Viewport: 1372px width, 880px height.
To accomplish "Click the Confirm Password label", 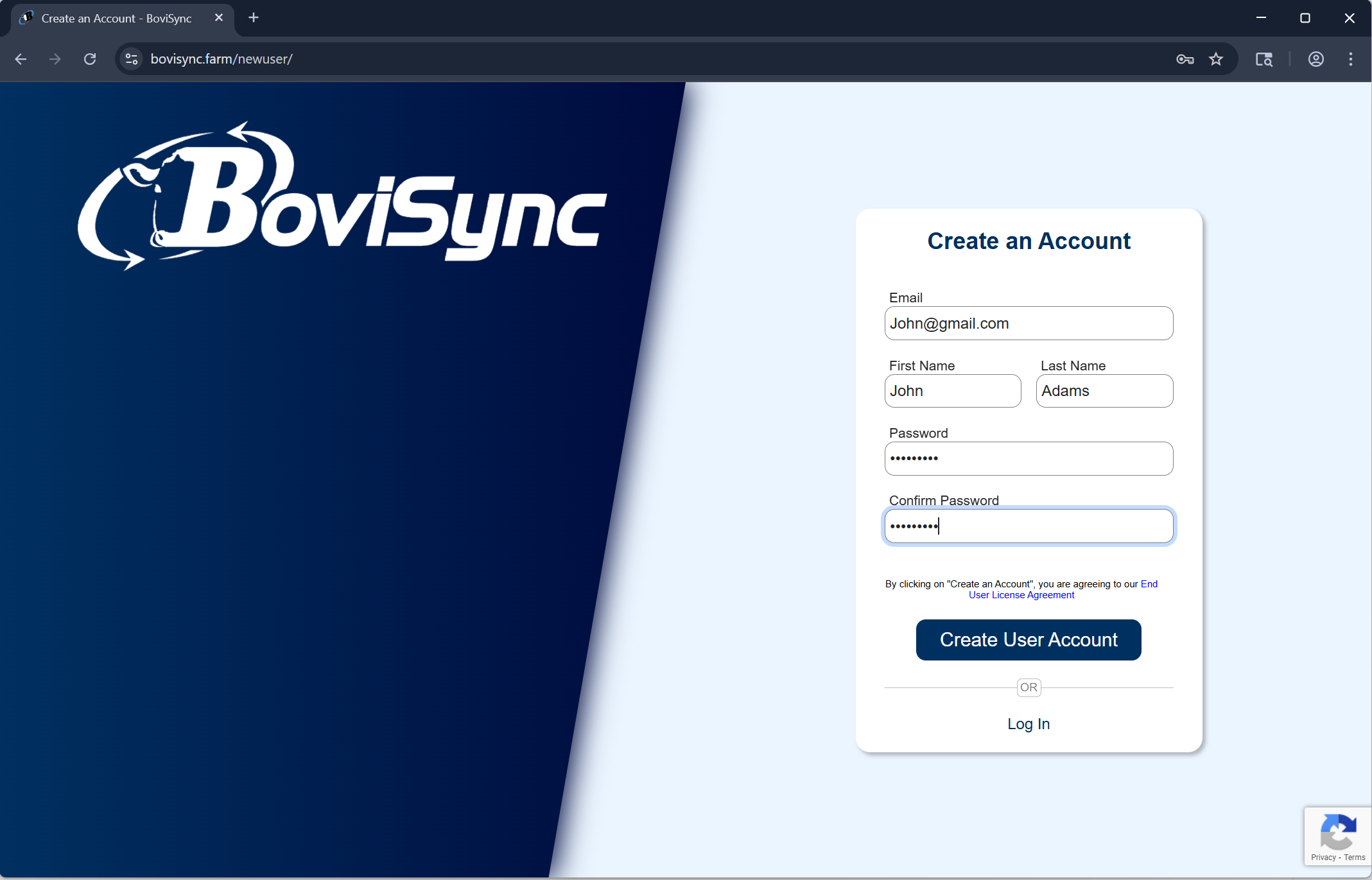I will coord(944,501).
